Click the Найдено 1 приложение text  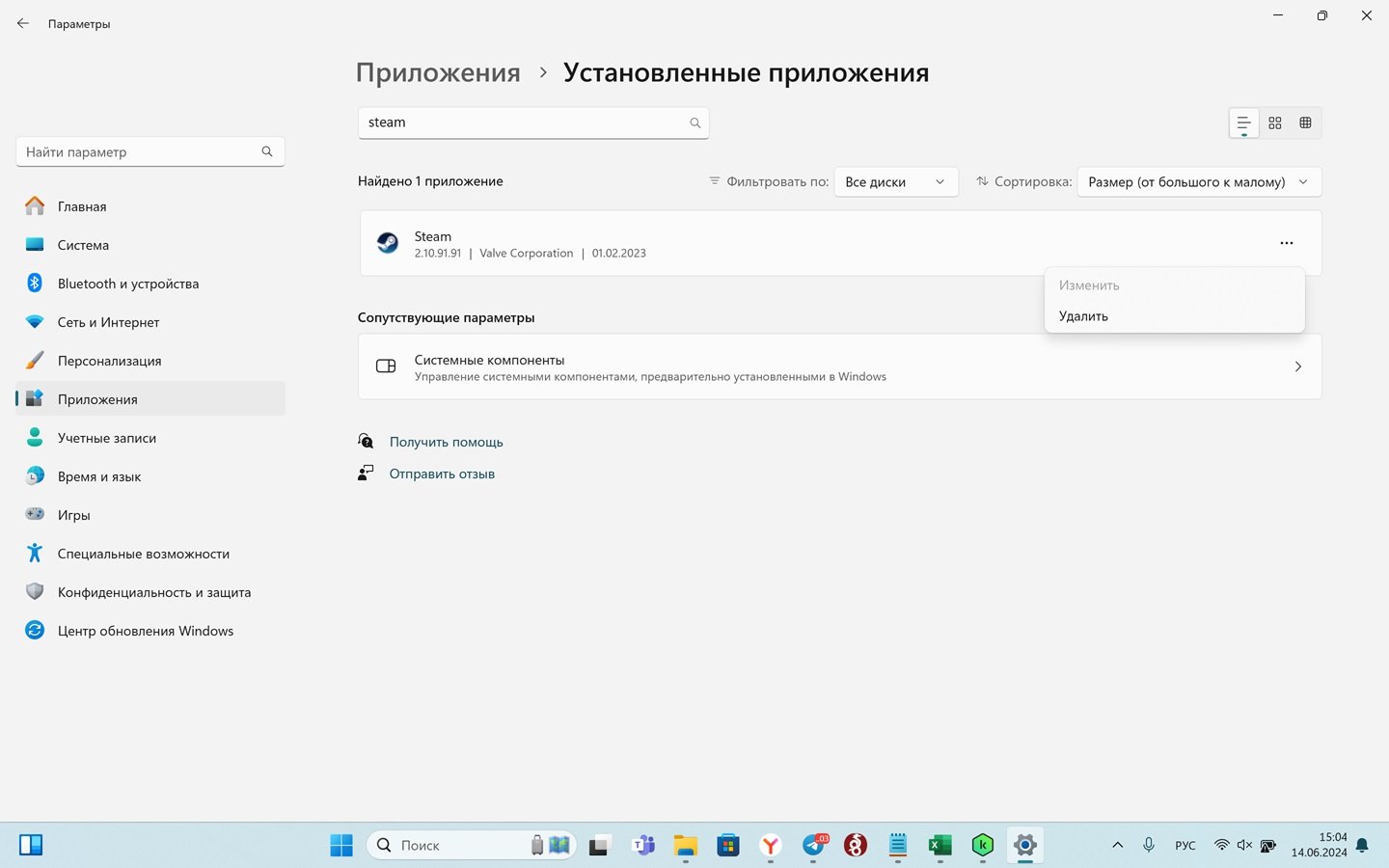point(430,181)
